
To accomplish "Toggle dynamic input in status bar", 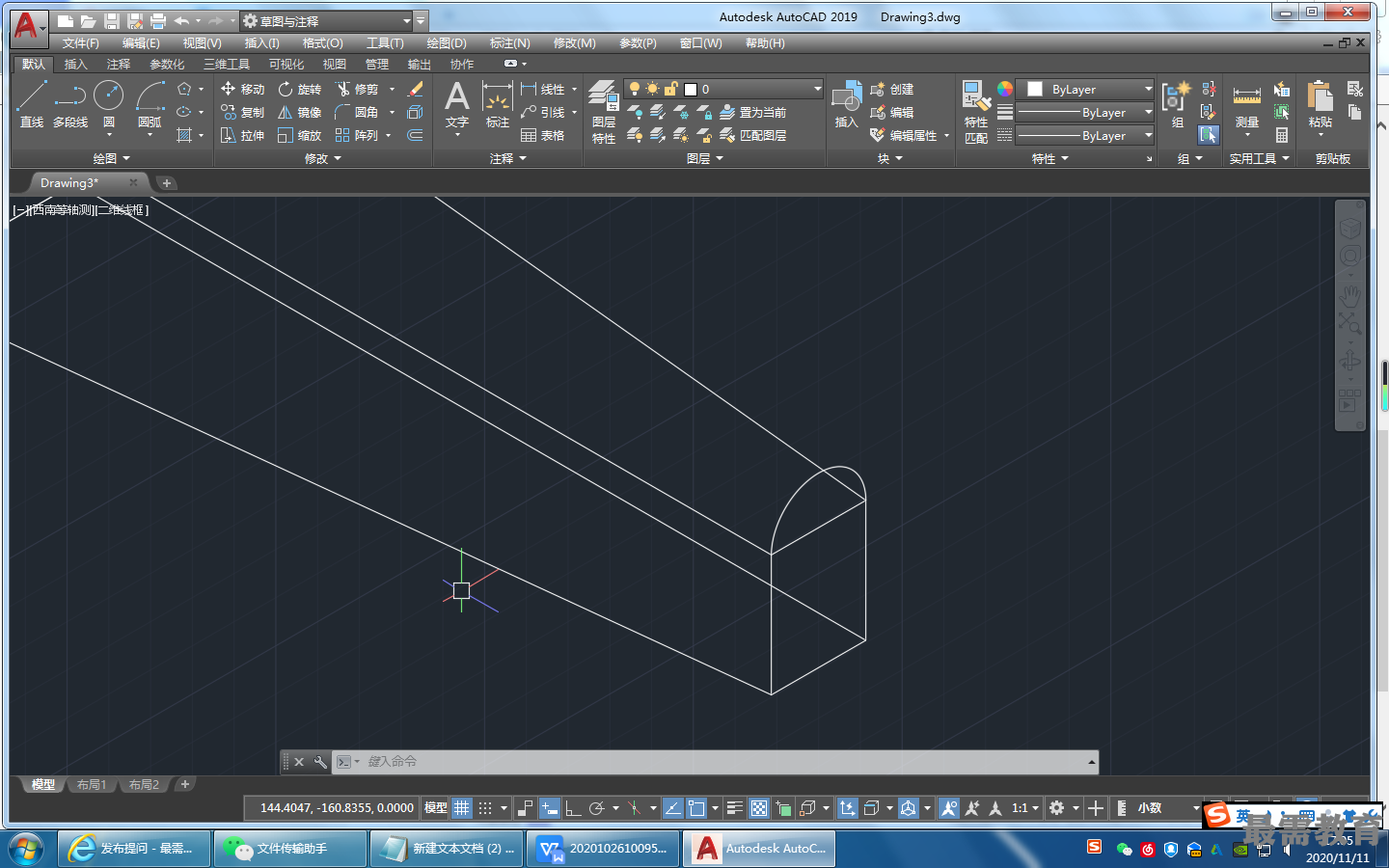I will pyautogui.click(x=550, y=808).
